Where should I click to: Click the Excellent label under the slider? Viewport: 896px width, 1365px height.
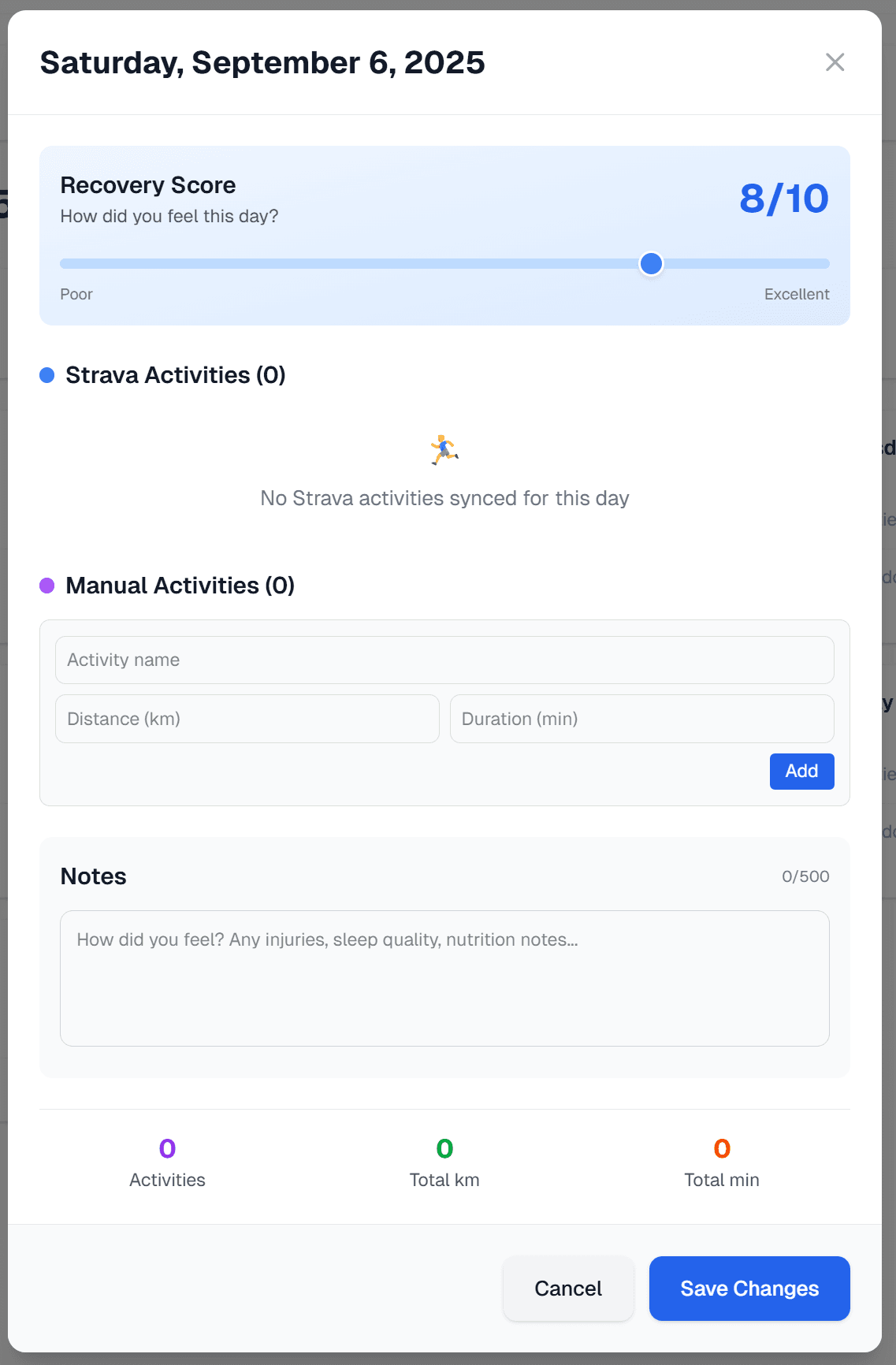pos(797,293)
